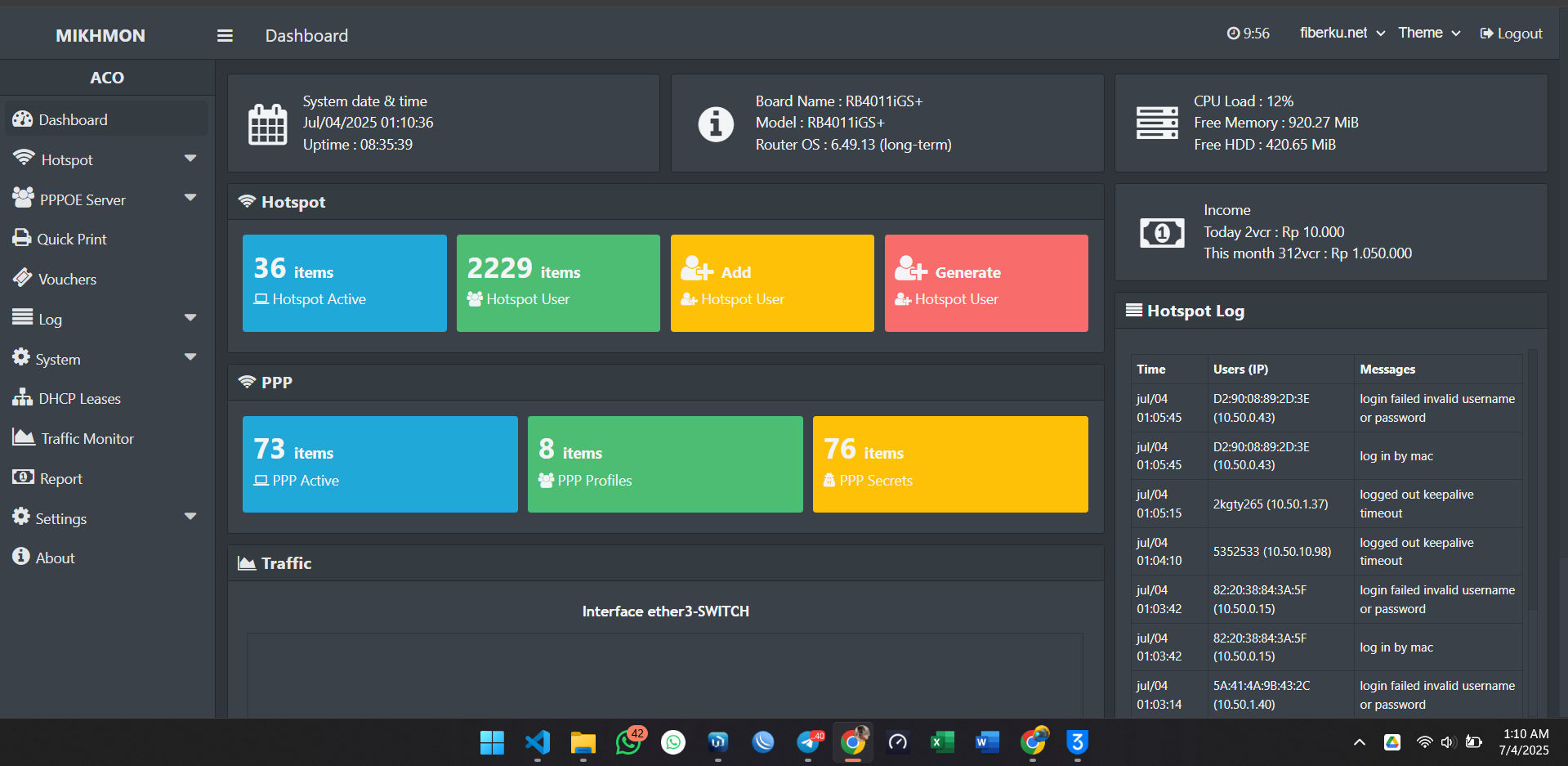Open the 36 items Hotspot Active card
Image resolution: width=1568 pixels, height=766 pixels.
(345, 283)
